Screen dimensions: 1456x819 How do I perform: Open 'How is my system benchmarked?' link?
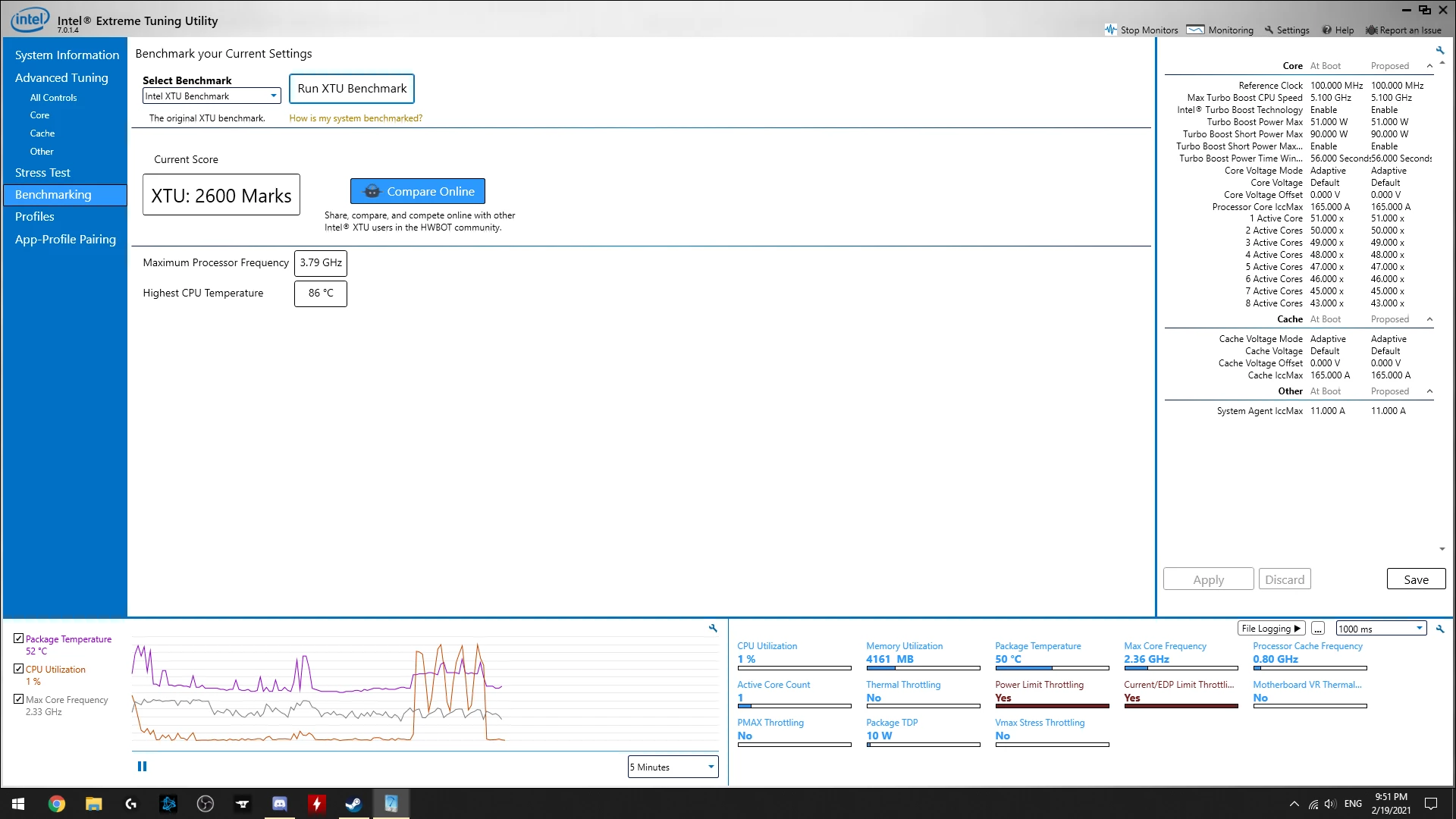tap(356, 118)
